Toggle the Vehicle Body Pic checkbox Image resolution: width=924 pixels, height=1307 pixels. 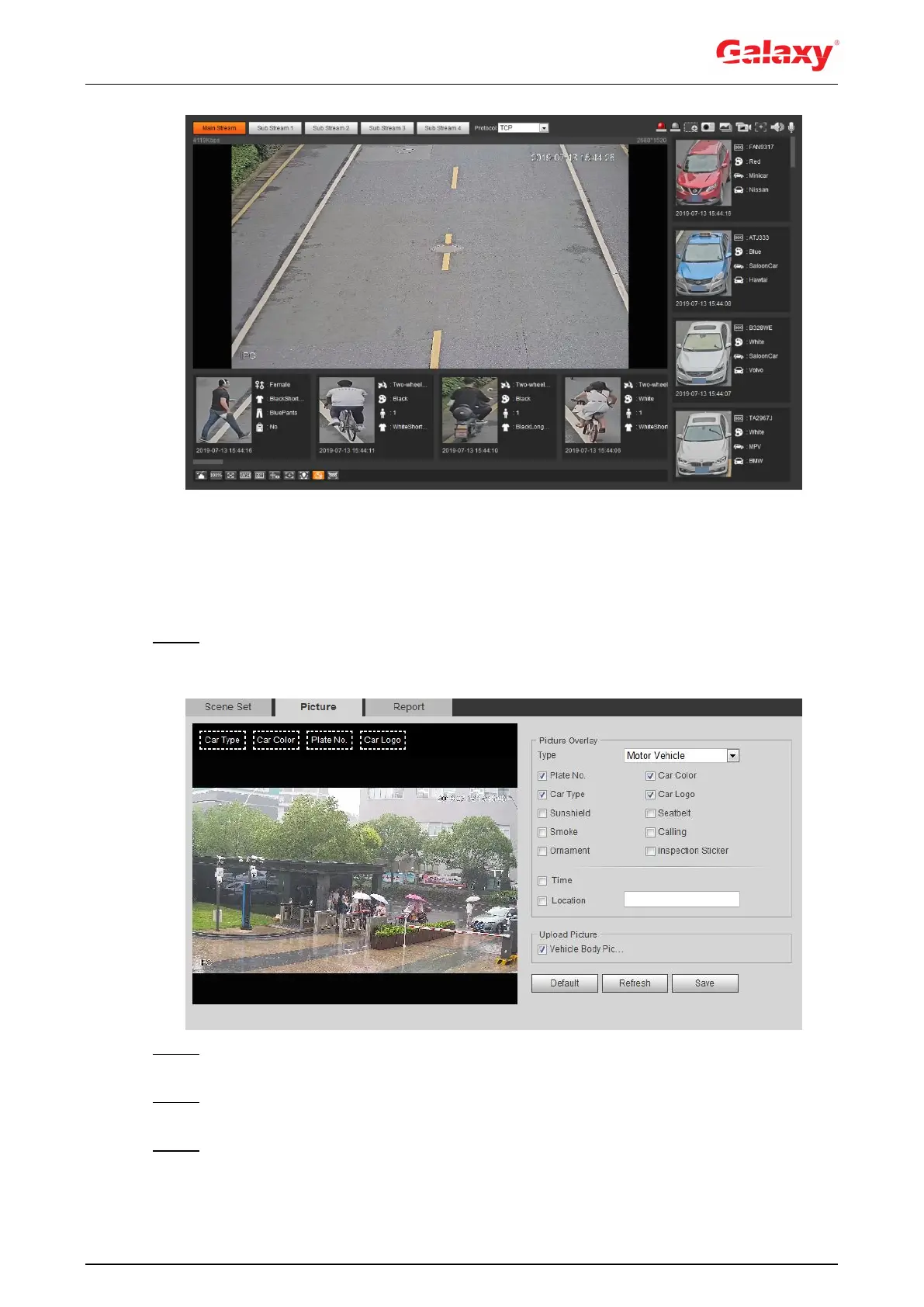[542, 949]
